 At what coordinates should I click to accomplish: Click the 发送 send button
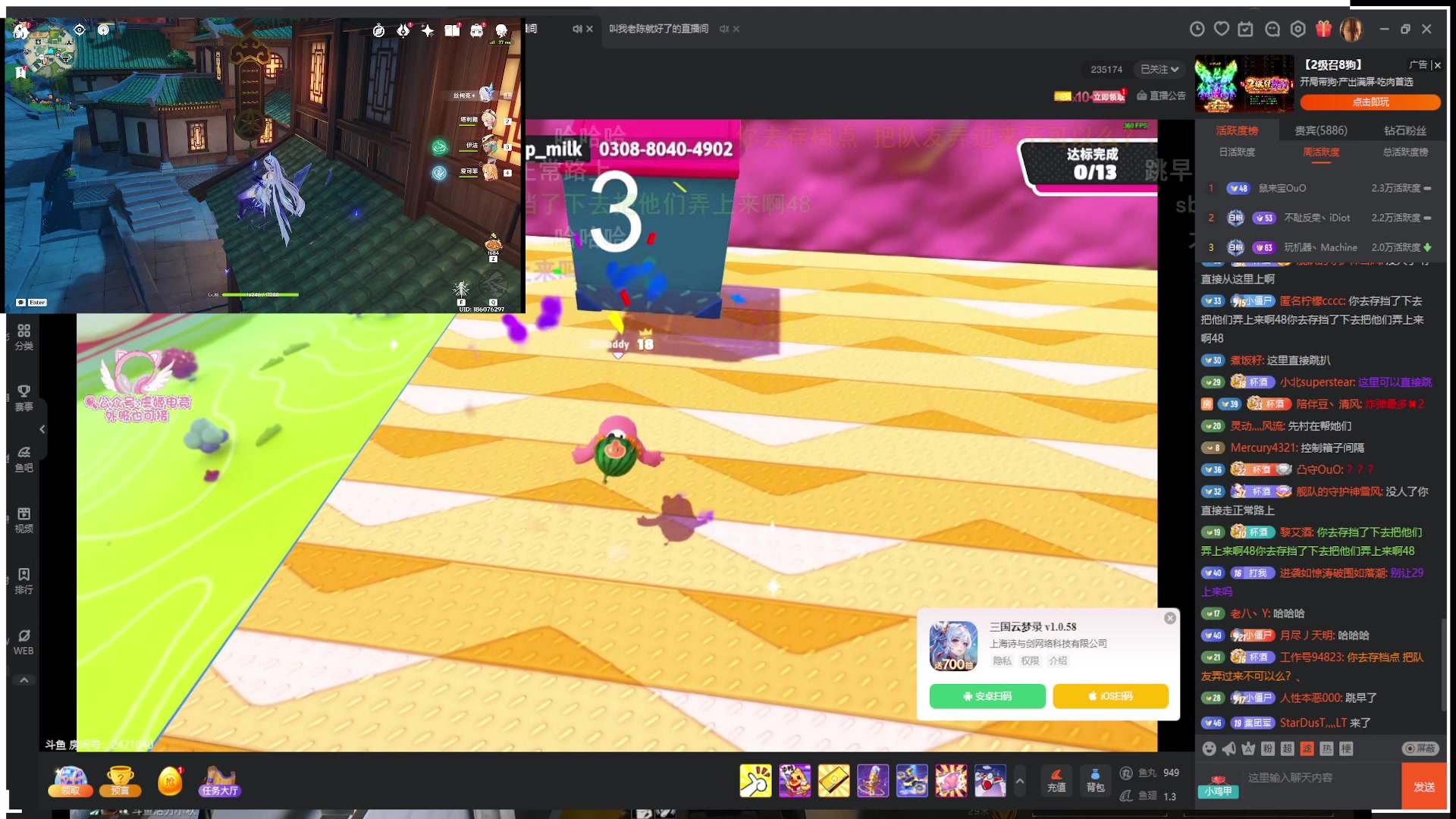click(x=1424, y=786)
